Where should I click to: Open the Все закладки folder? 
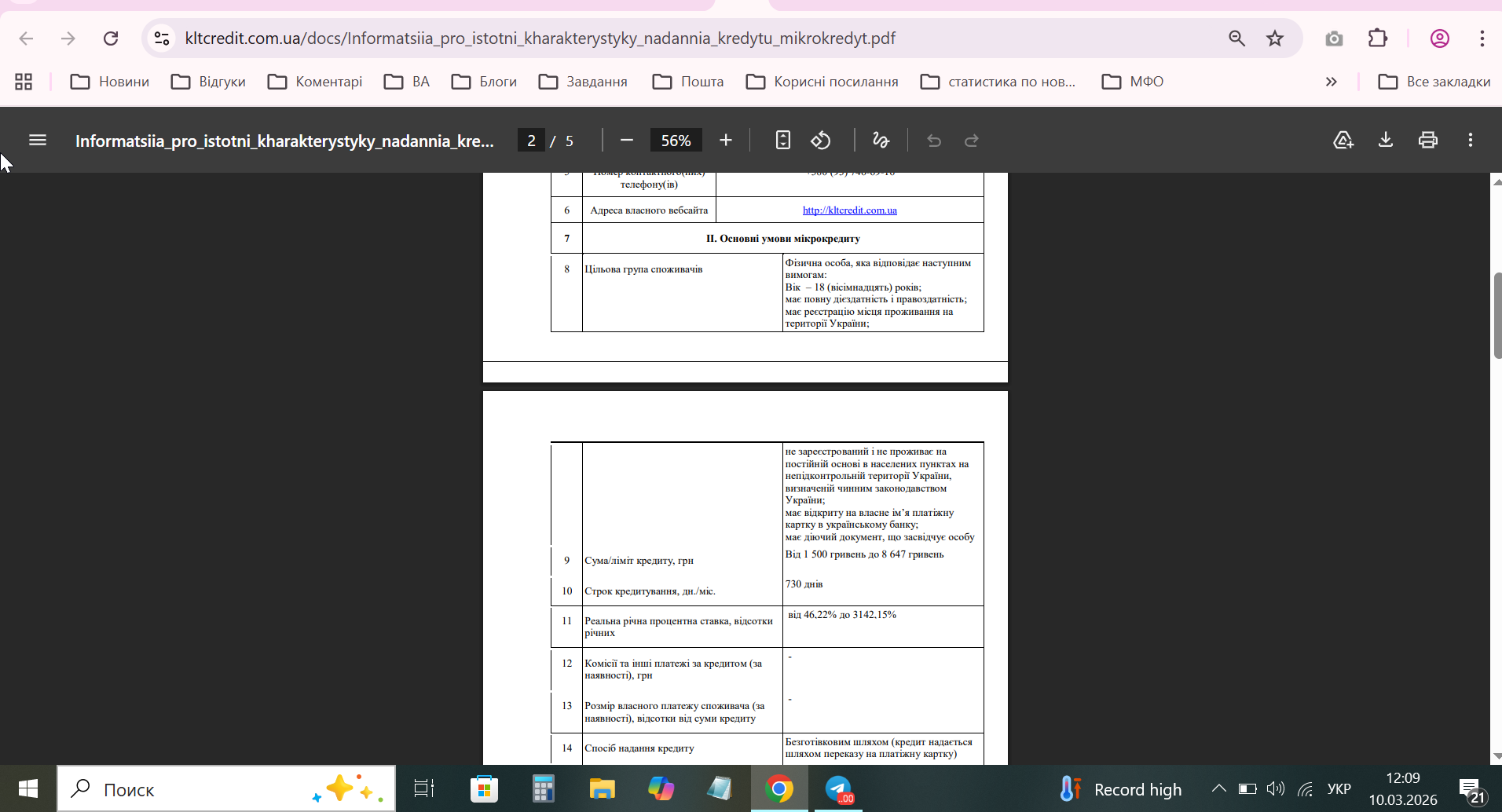[1434, 82]
